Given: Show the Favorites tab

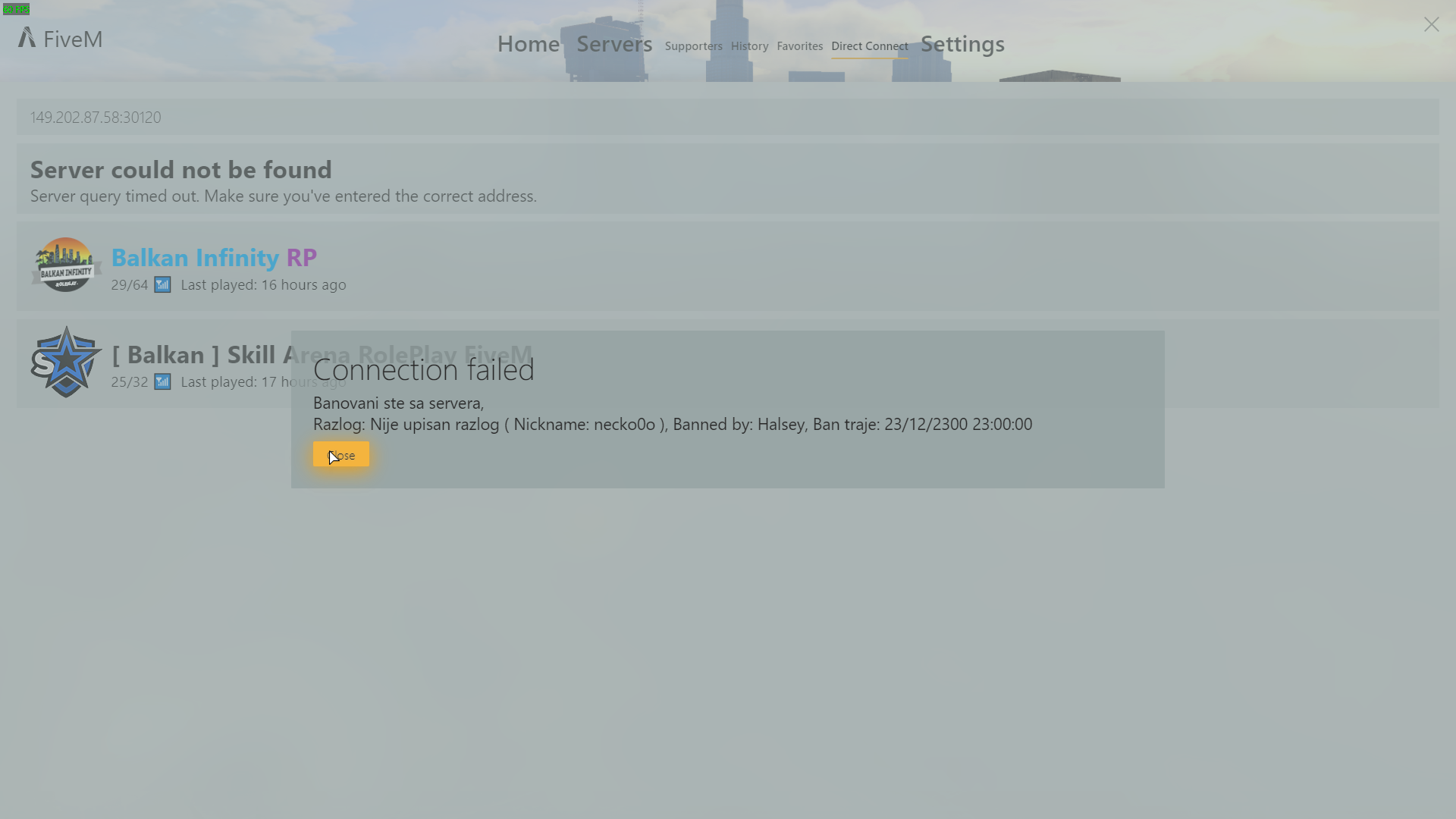Looking at the screenshot, I should pos(799,46).
